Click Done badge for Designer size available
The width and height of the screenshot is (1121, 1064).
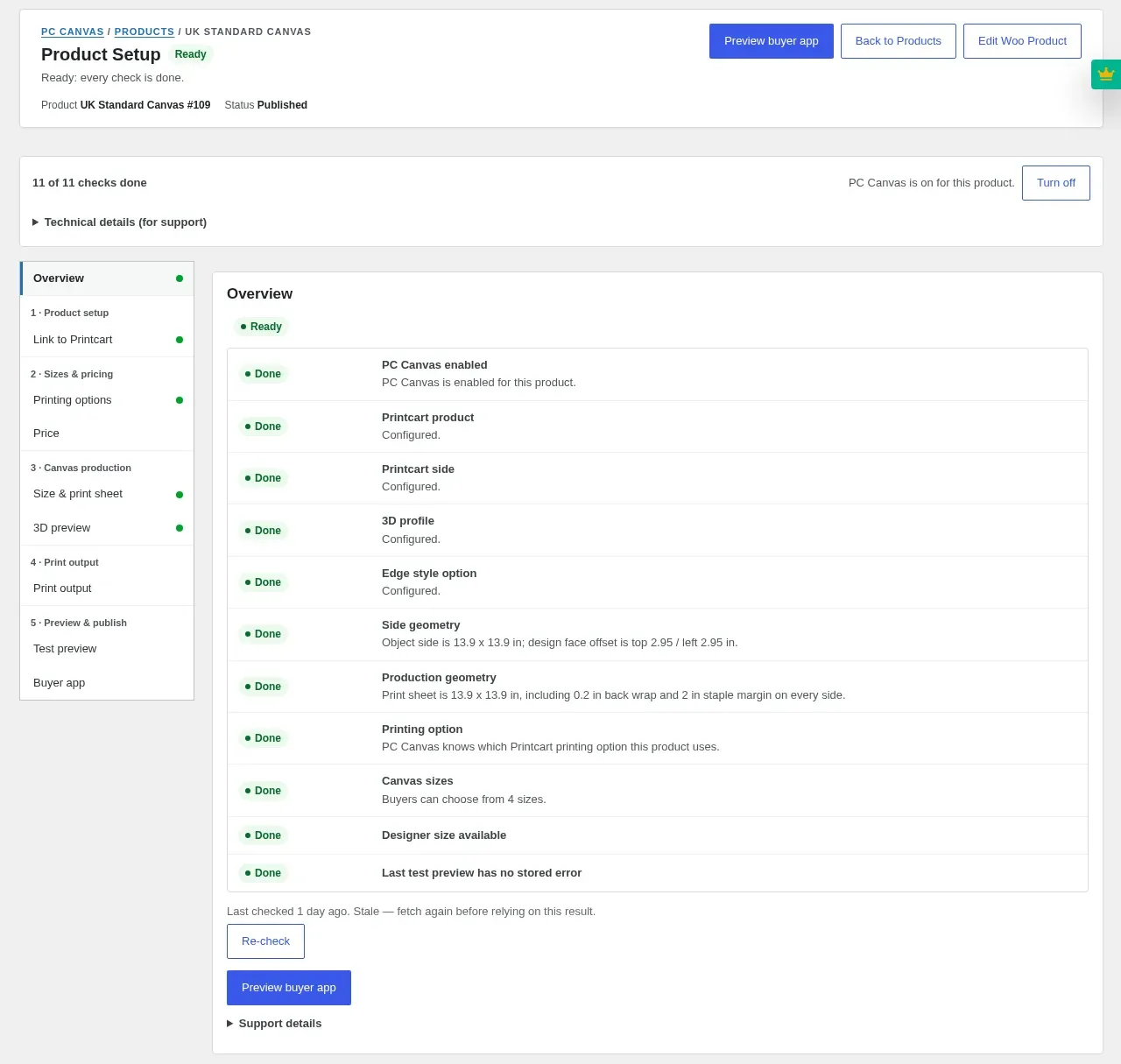263,835
